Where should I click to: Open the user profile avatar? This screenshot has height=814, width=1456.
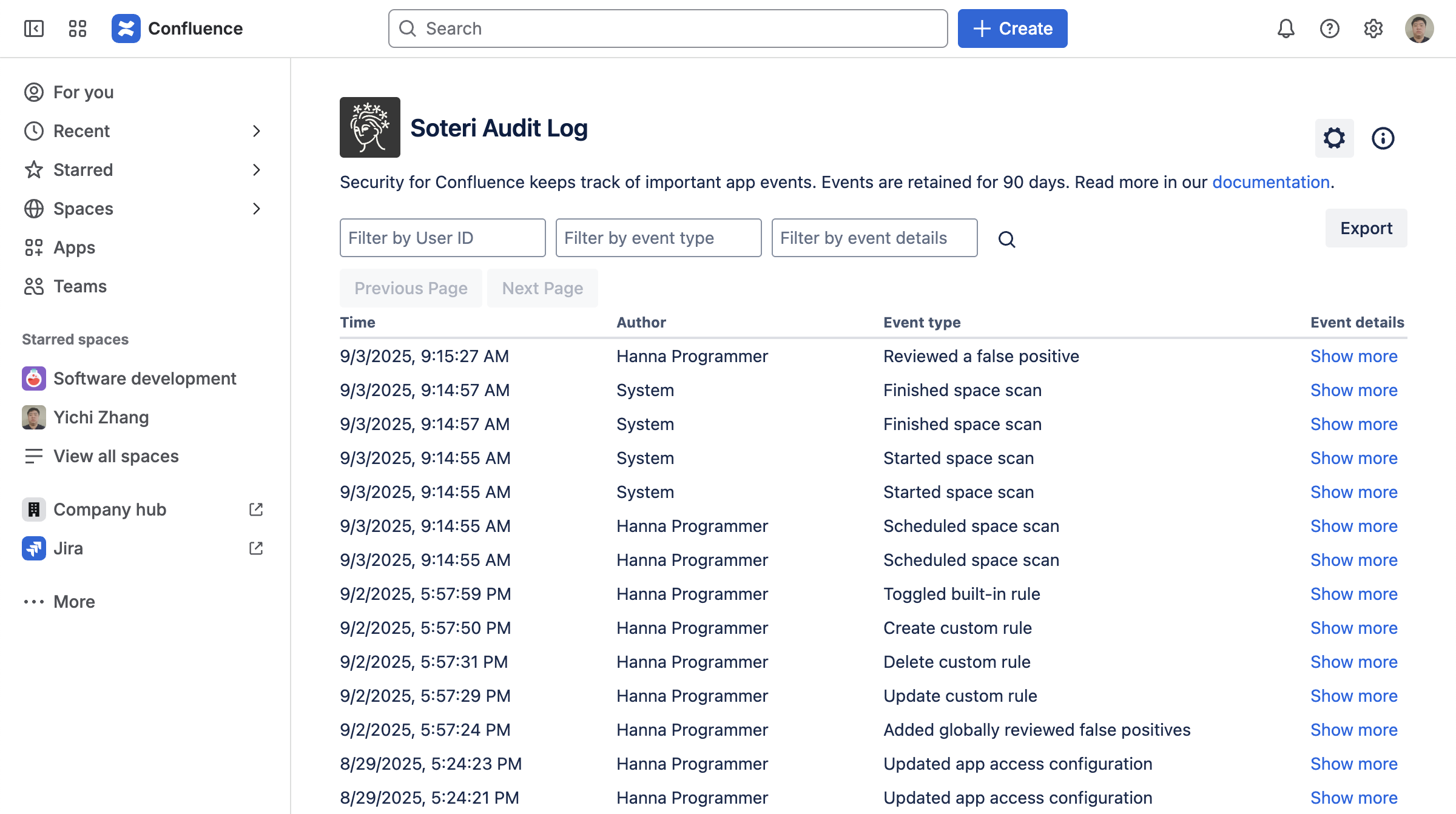coord(1419,29)
